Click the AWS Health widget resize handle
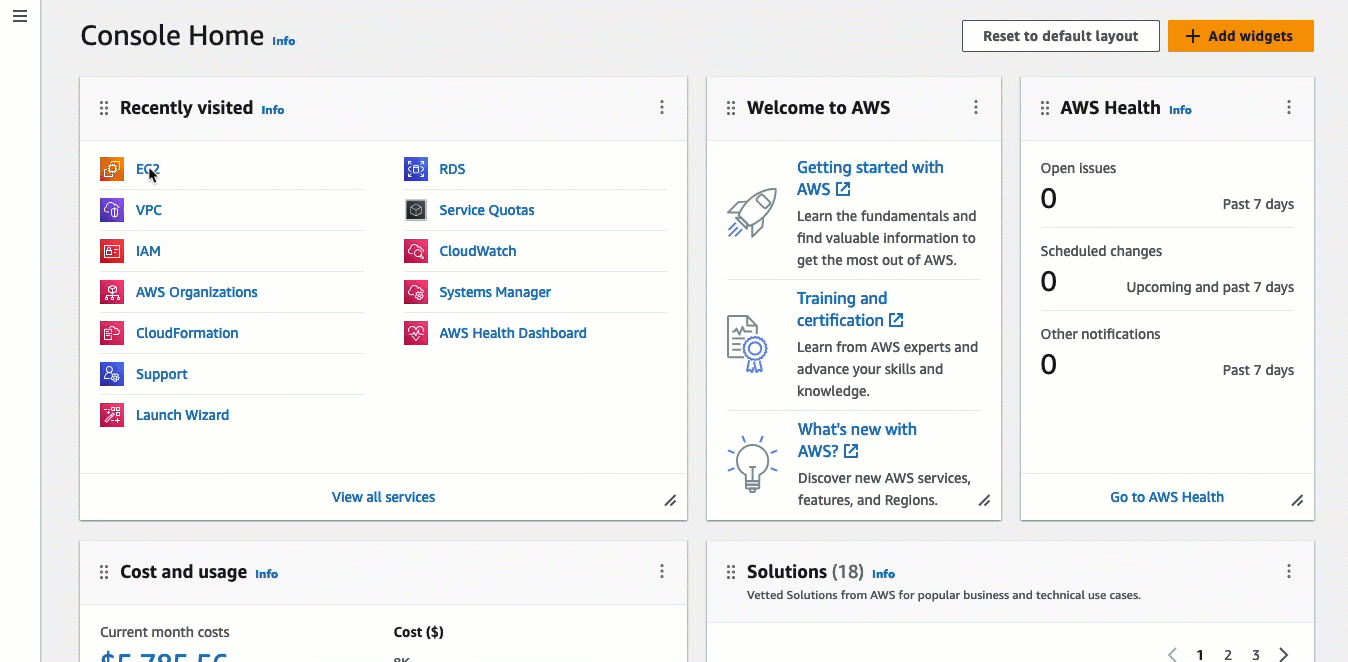1348x662 pixels. (1297, 501)
